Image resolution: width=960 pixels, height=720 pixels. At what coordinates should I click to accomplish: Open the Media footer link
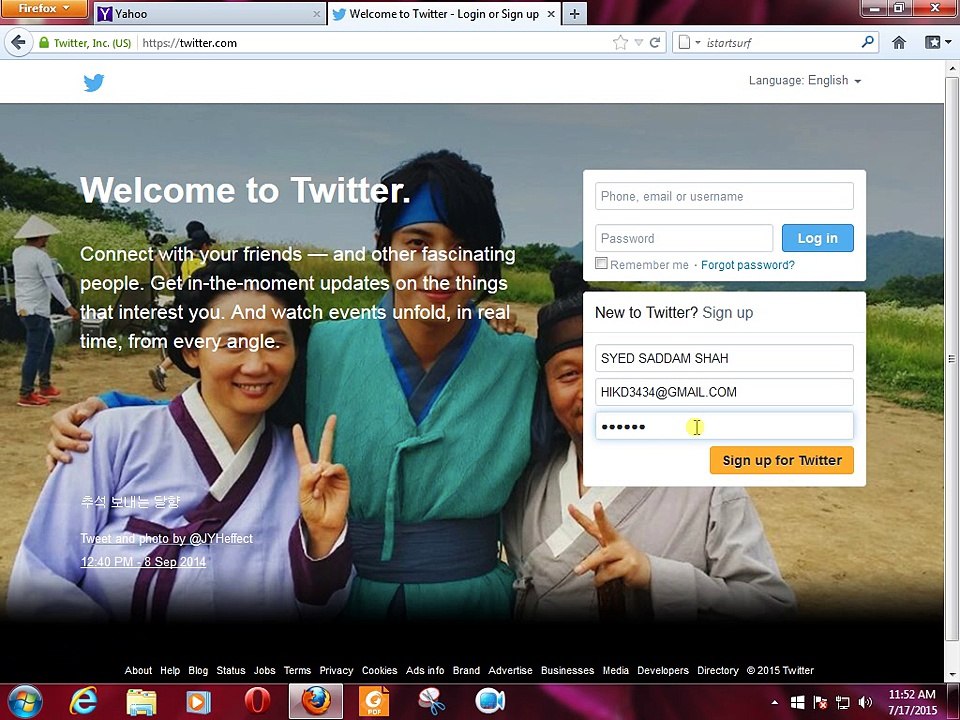point(615,670)
